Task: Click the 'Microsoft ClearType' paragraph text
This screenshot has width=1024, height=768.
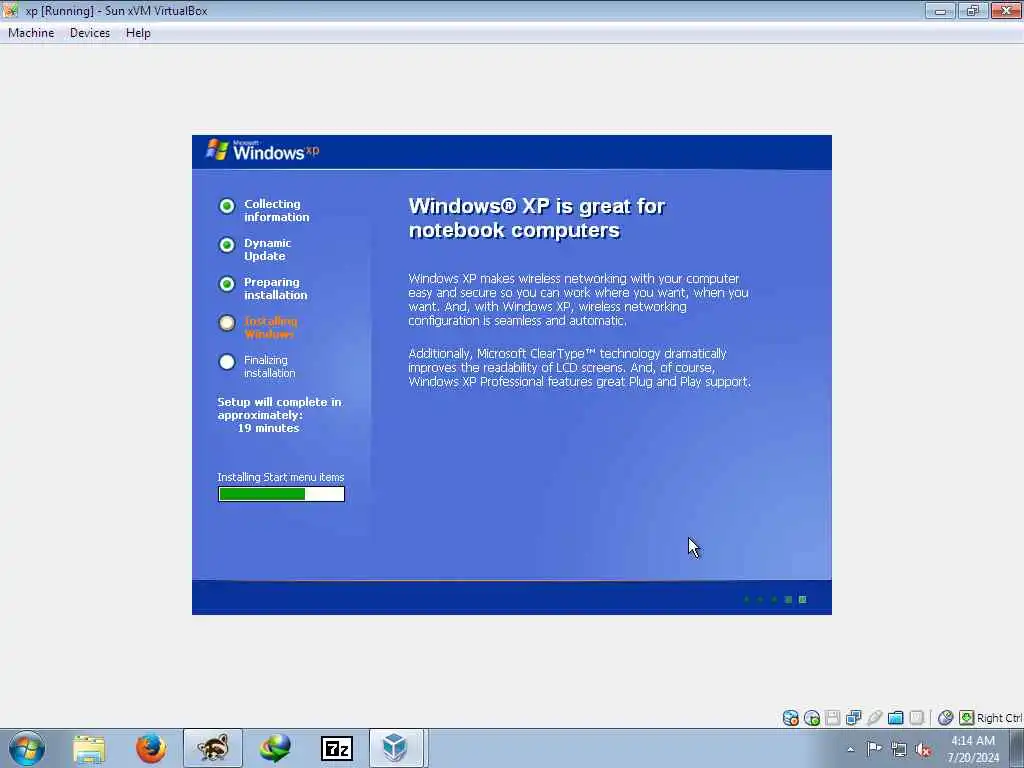Action: (579, 368)
